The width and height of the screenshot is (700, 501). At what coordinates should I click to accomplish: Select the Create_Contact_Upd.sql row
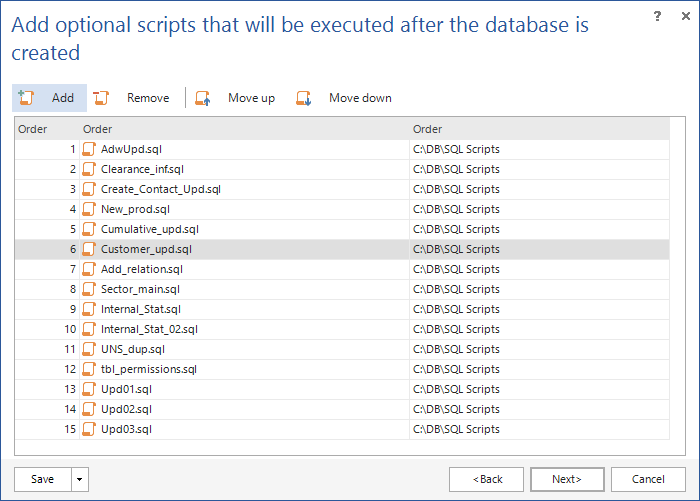click(342, 189)
